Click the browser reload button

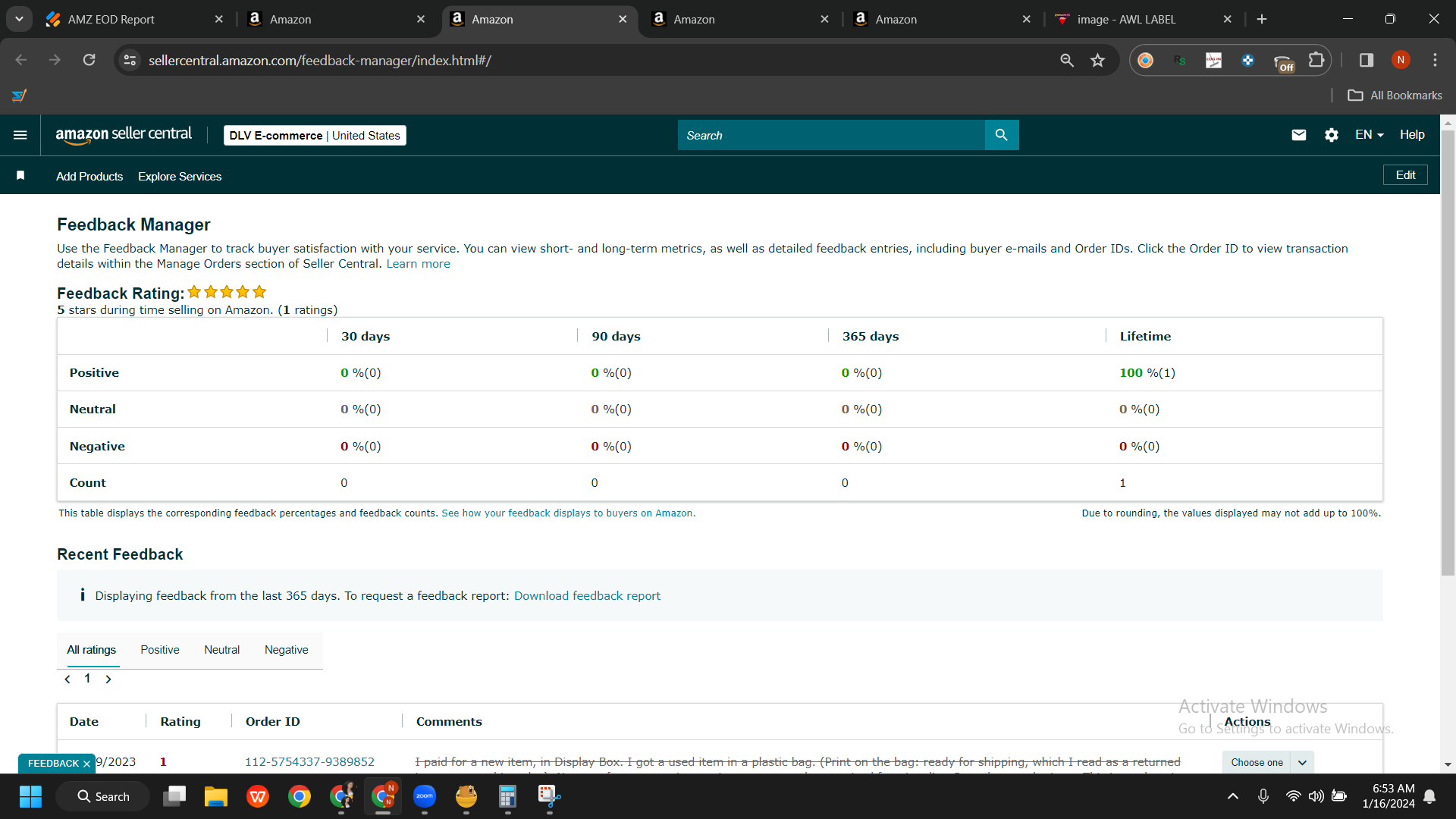(89, 60)
